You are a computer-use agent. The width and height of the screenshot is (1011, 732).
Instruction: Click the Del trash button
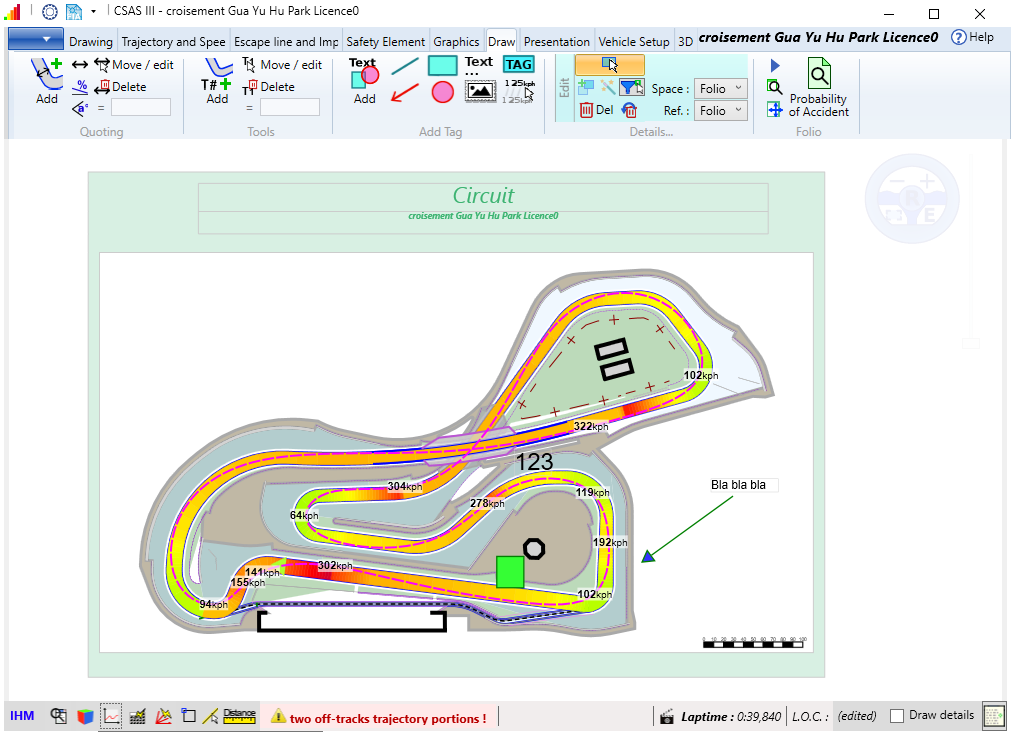[596, 110]
